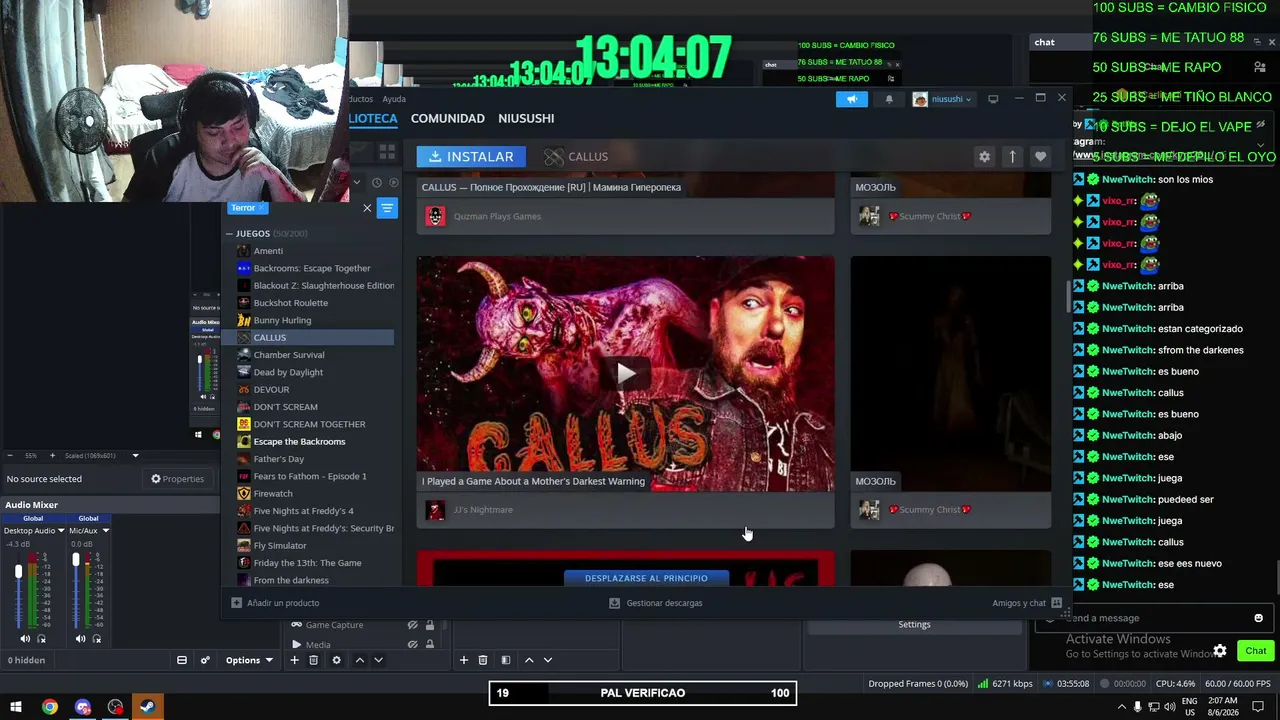Click the recent activity clock icon
Viewport: 1280px width, 720px height.
click(377, 183)
